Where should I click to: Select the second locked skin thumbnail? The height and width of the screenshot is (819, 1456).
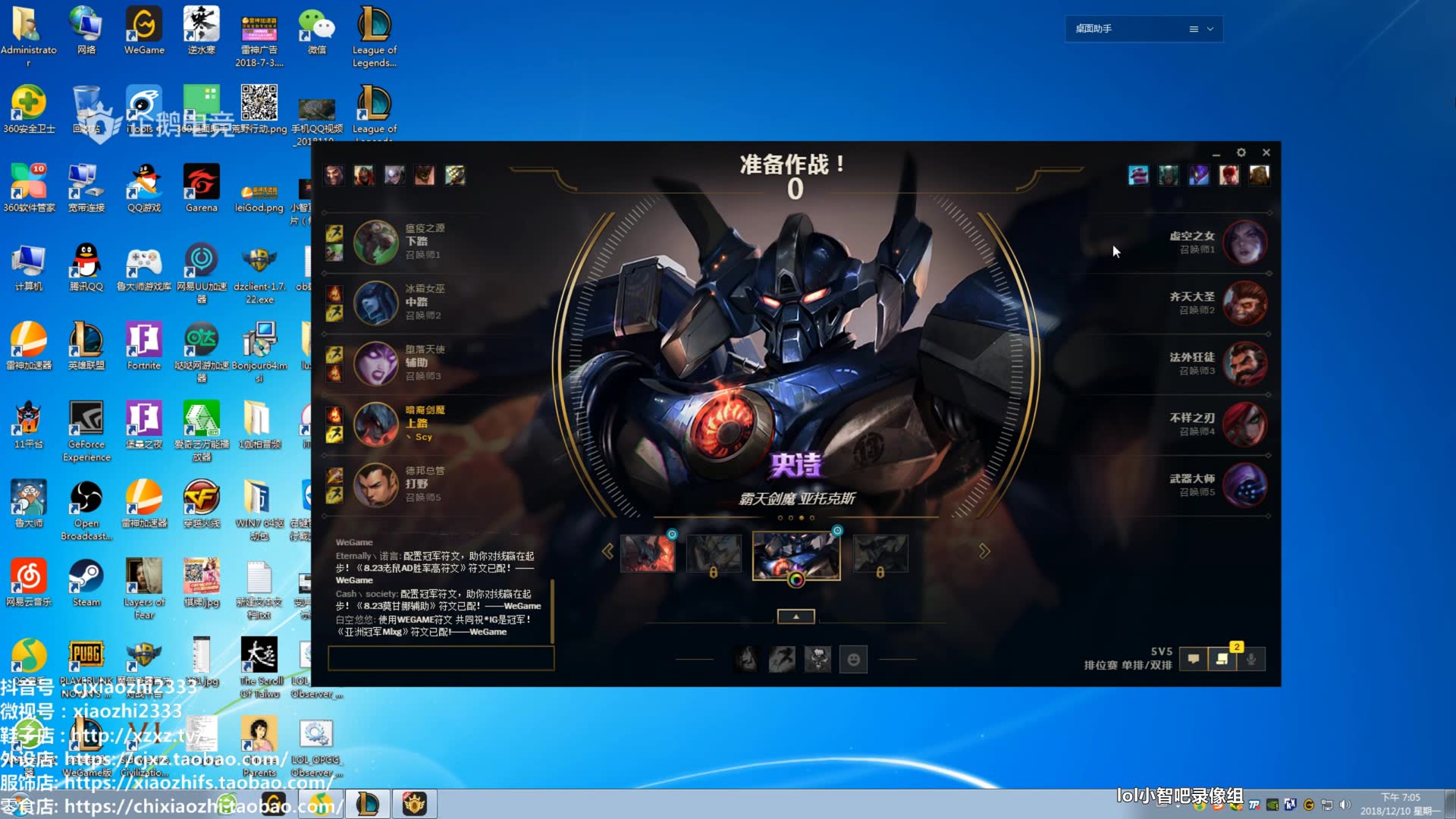714,554
